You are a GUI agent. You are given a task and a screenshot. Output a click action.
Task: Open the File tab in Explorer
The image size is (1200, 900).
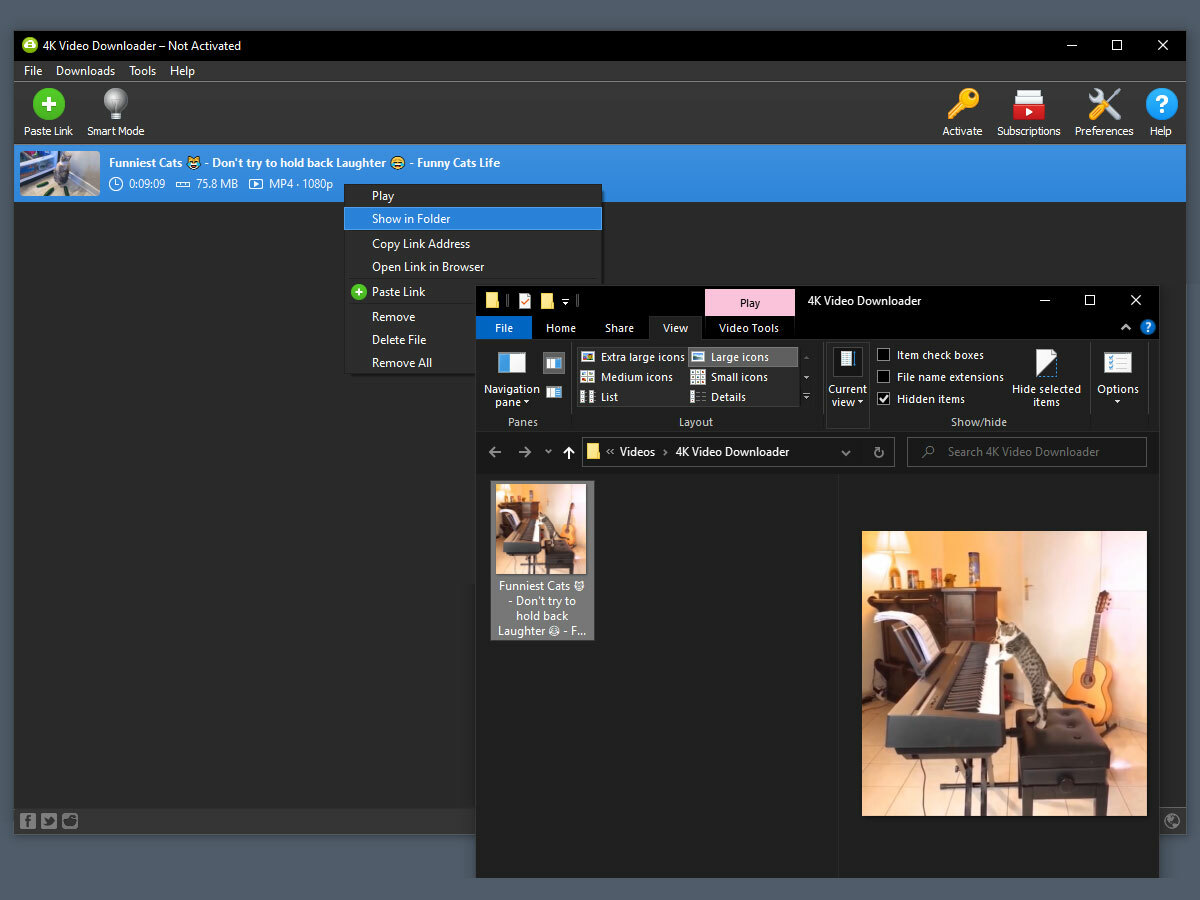(x=504, y=328)
